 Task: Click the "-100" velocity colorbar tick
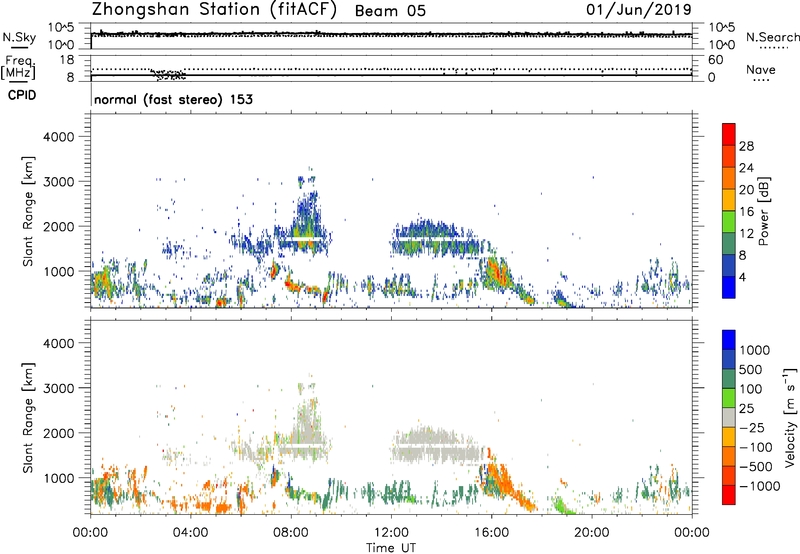(755, 447)
